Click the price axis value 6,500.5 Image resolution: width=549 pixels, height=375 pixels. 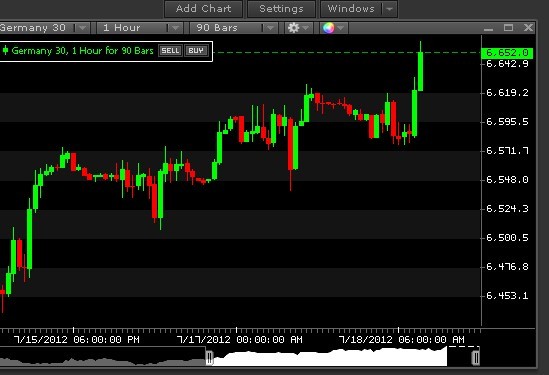(x=507, y=238)
